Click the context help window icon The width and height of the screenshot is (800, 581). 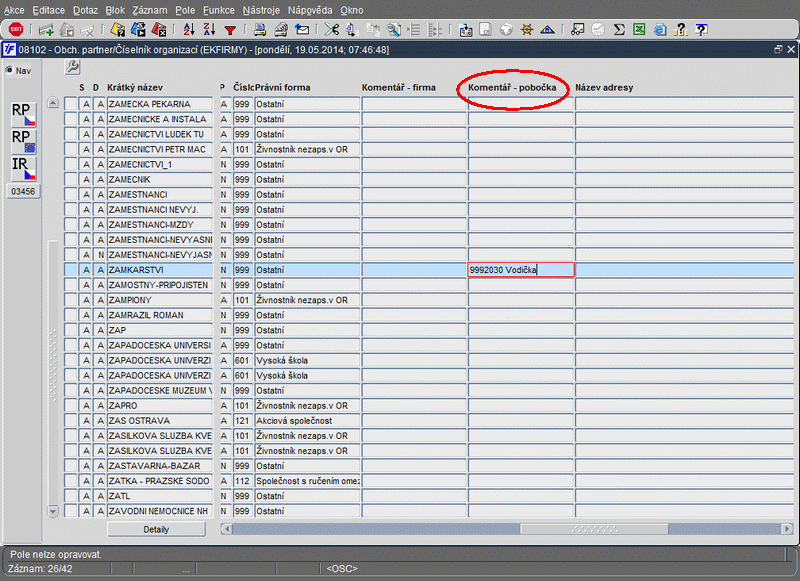pos(702,30)
